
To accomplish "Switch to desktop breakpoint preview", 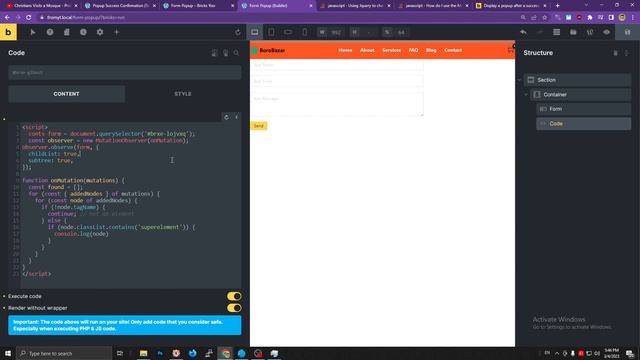I will click(255, 32).
